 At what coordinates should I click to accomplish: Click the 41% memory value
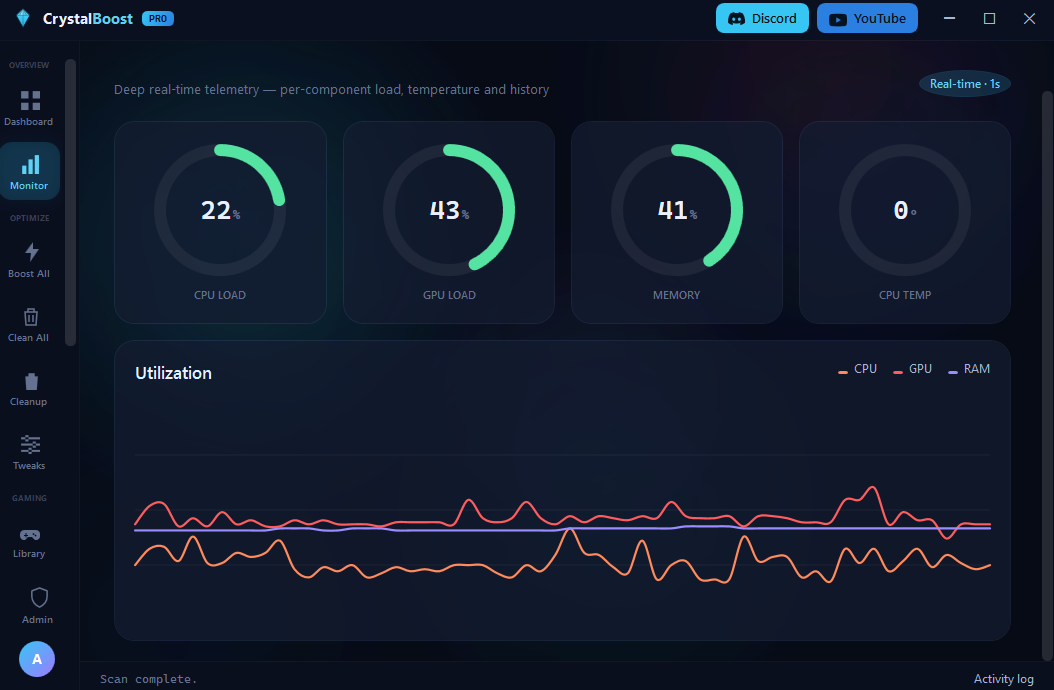click(677, 210)
